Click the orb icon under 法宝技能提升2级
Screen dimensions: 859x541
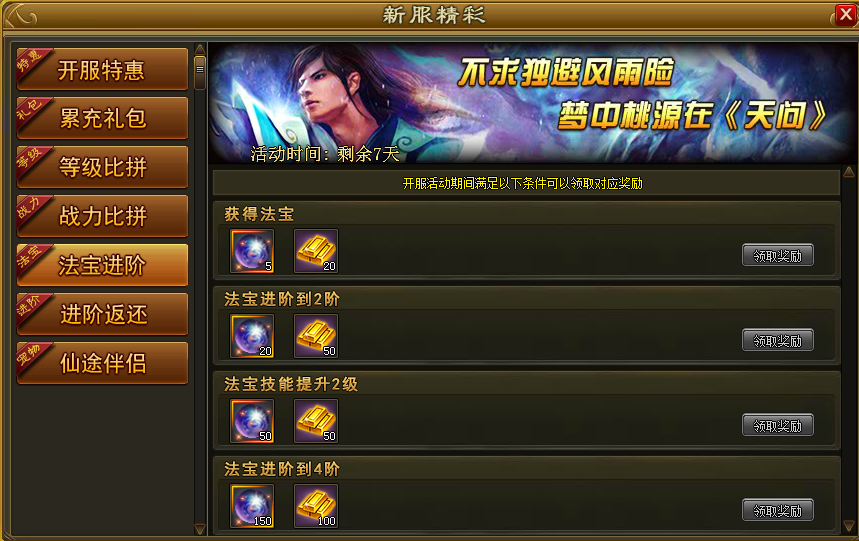252,421
